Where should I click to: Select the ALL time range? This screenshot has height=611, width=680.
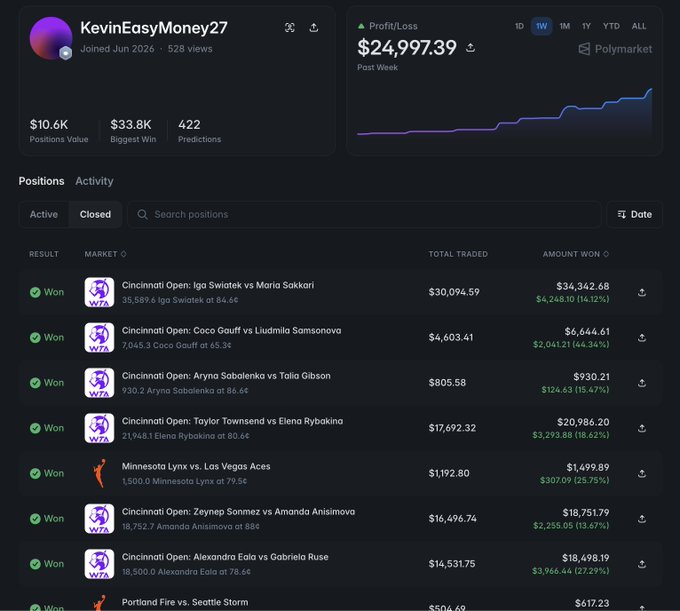point(639,26)
